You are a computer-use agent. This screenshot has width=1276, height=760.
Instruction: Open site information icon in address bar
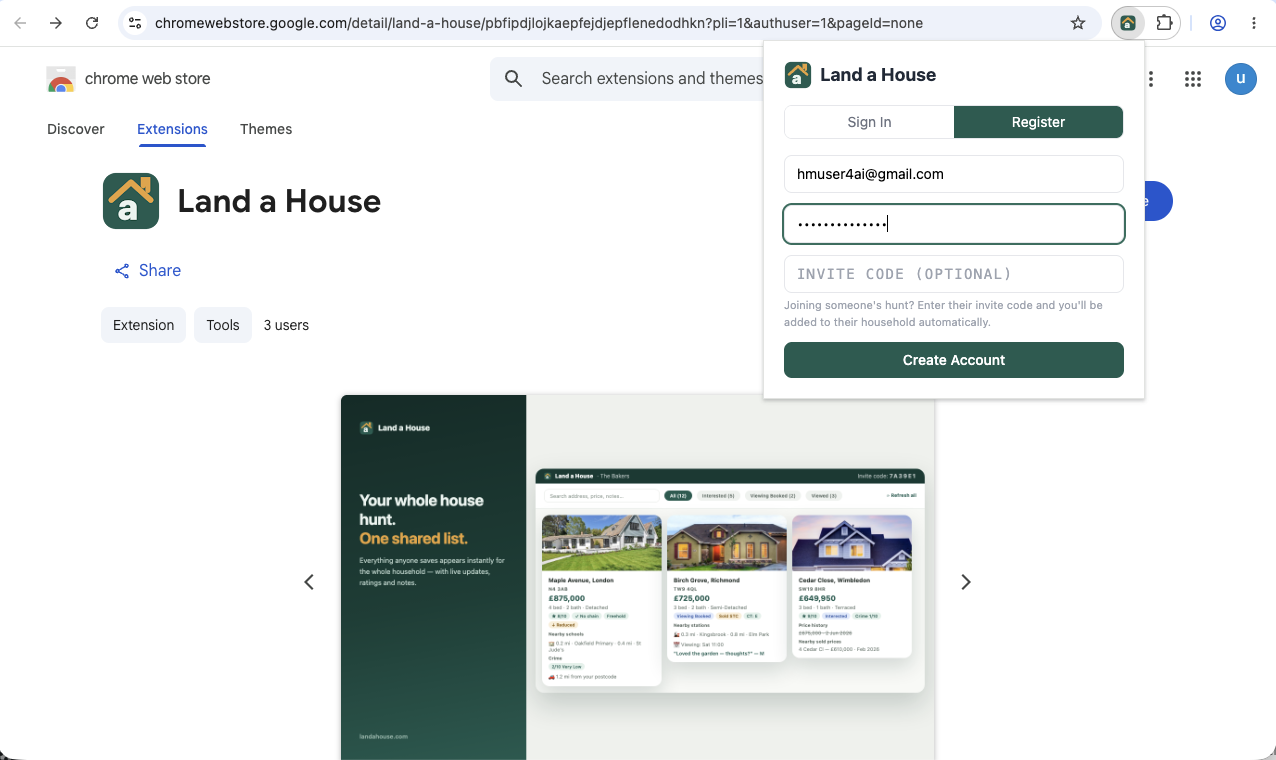tap(135, 23)
